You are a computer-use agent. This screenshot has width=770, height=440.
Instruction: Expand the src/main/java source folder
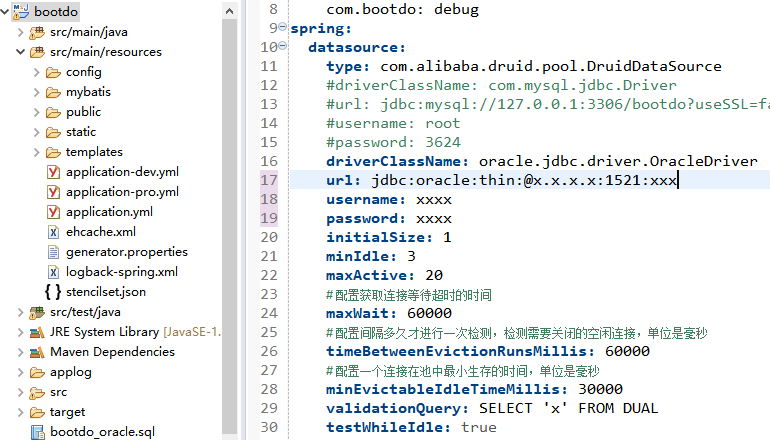pyautogui.click(x=20, y=32)
